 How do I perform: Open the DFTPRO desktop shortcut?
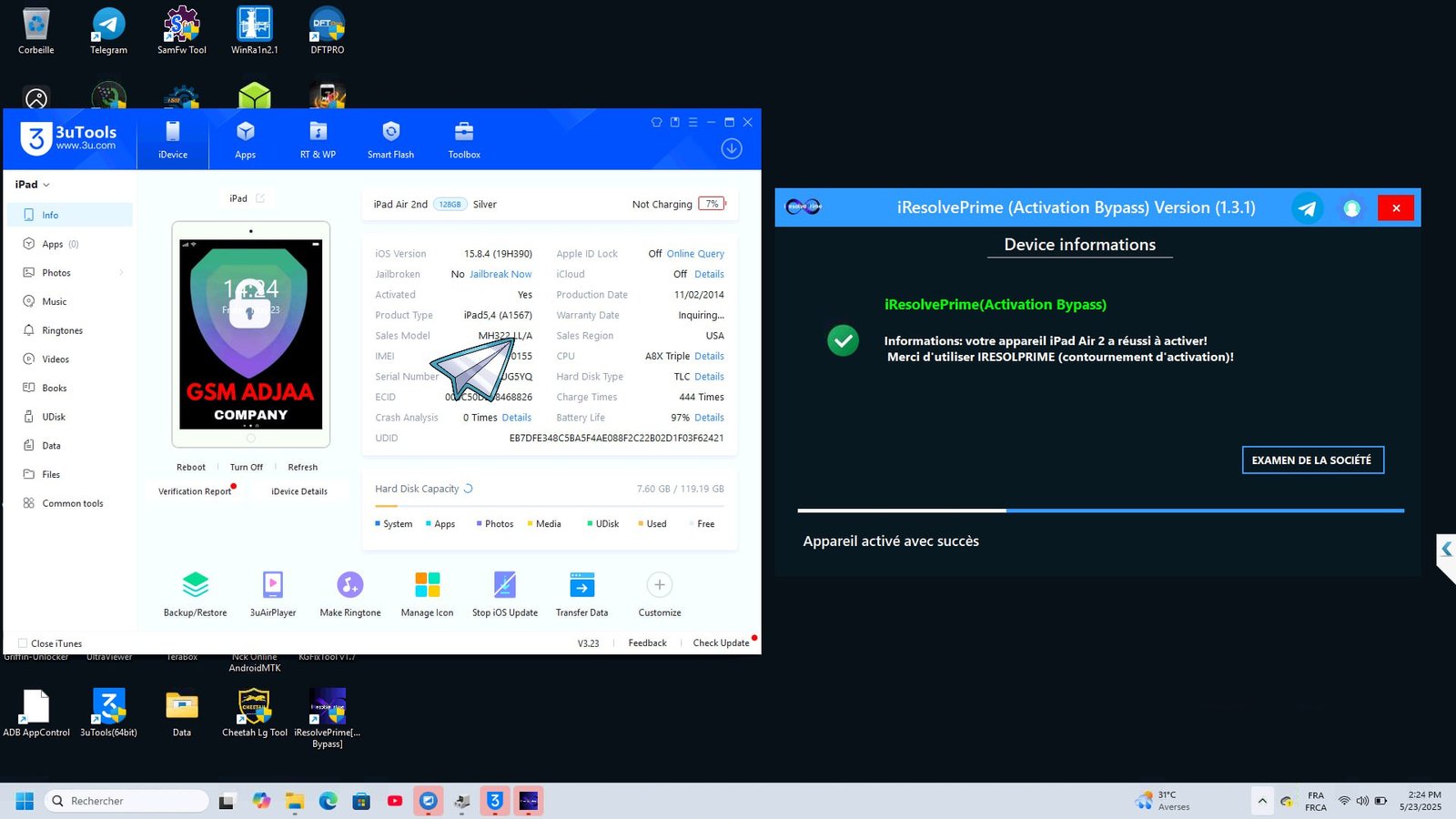click(x=328, y=31)
